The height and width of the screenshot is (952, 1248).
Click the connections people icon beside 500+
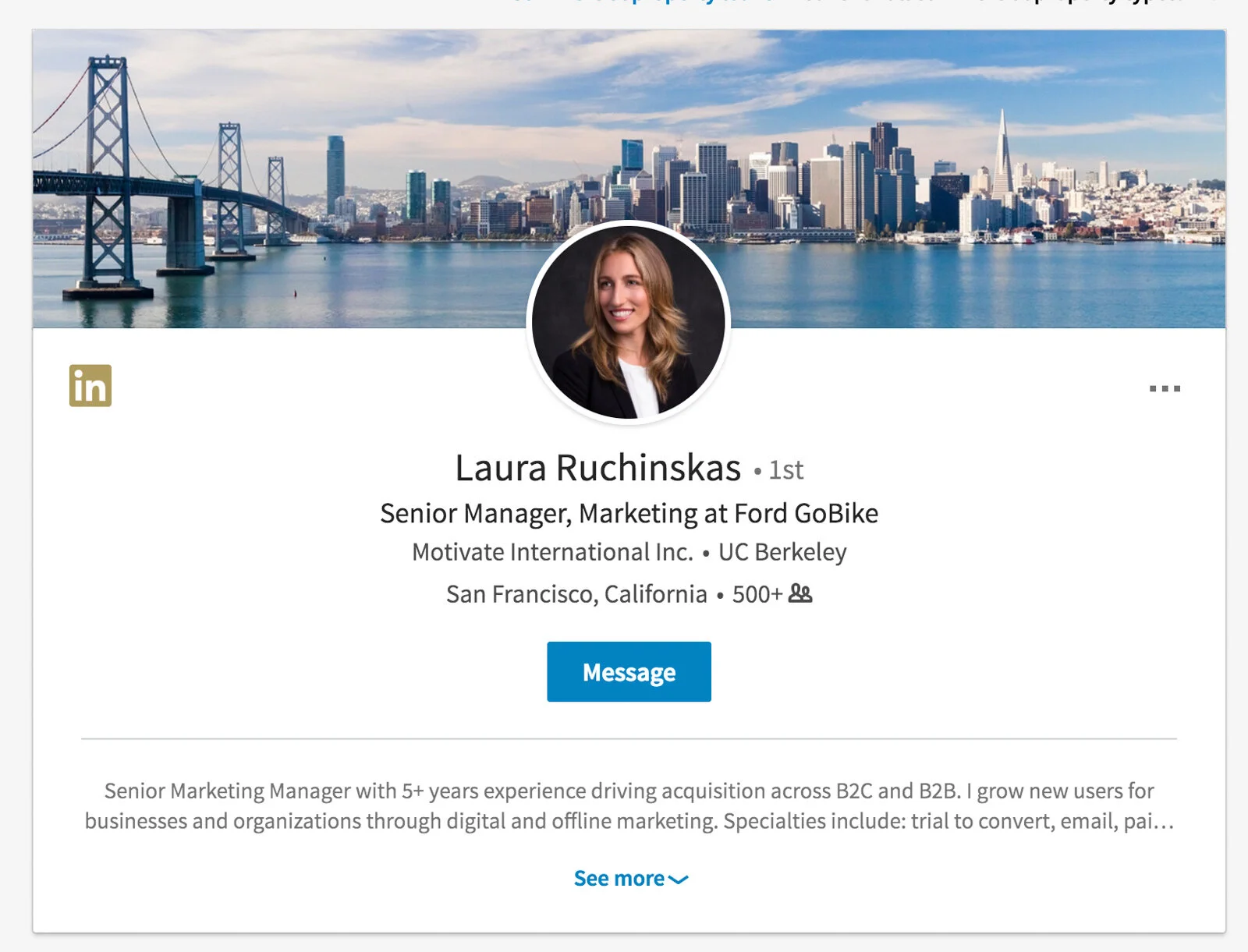click(800, 593)
